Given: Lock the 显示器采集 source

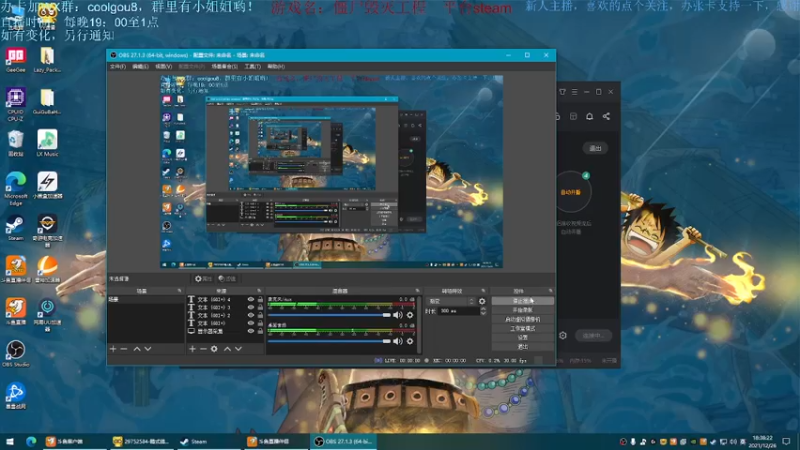Looking at the screenshot, I should point(260,331).
